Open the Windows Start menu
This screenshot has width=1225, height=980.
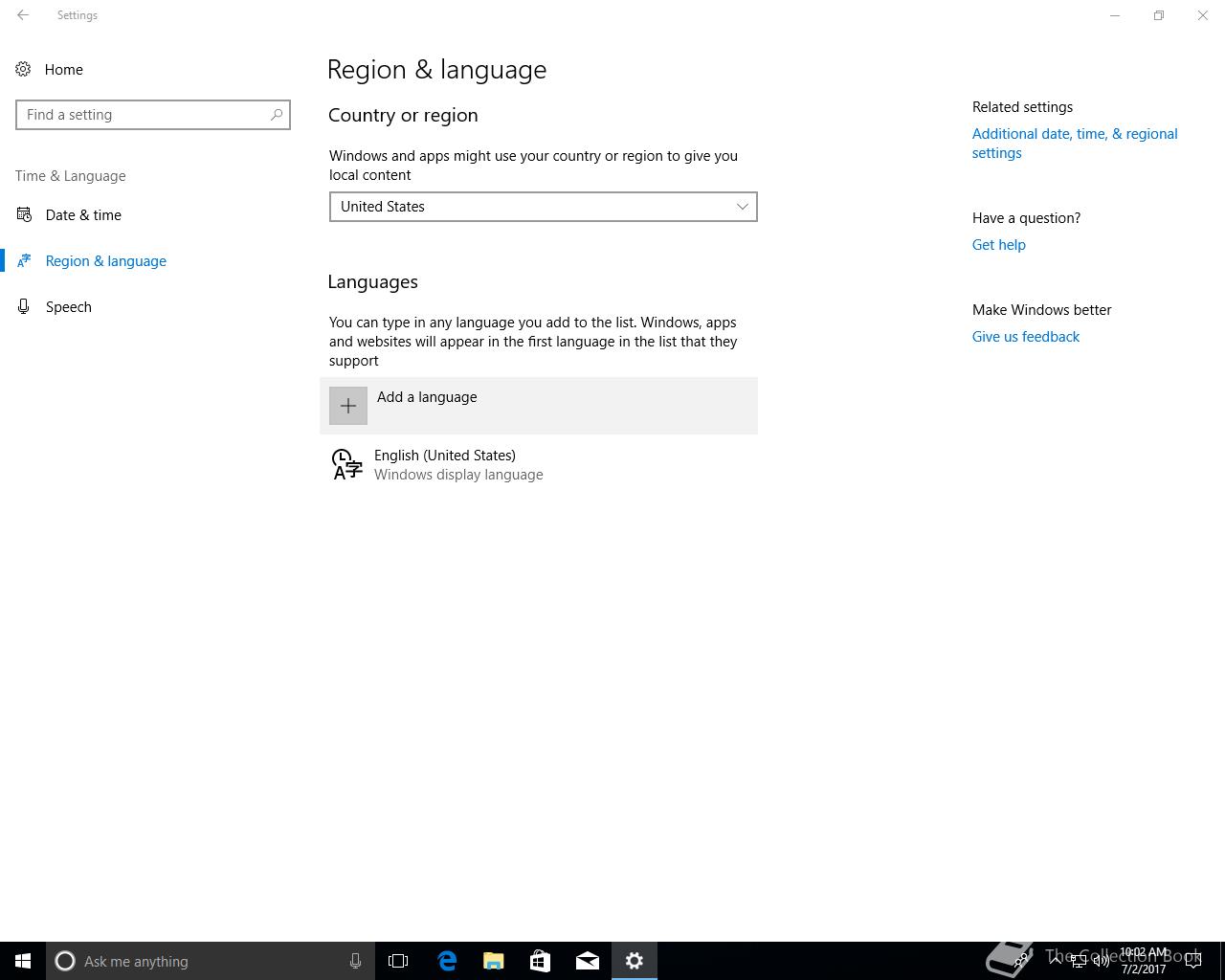(x=23, y=961)
